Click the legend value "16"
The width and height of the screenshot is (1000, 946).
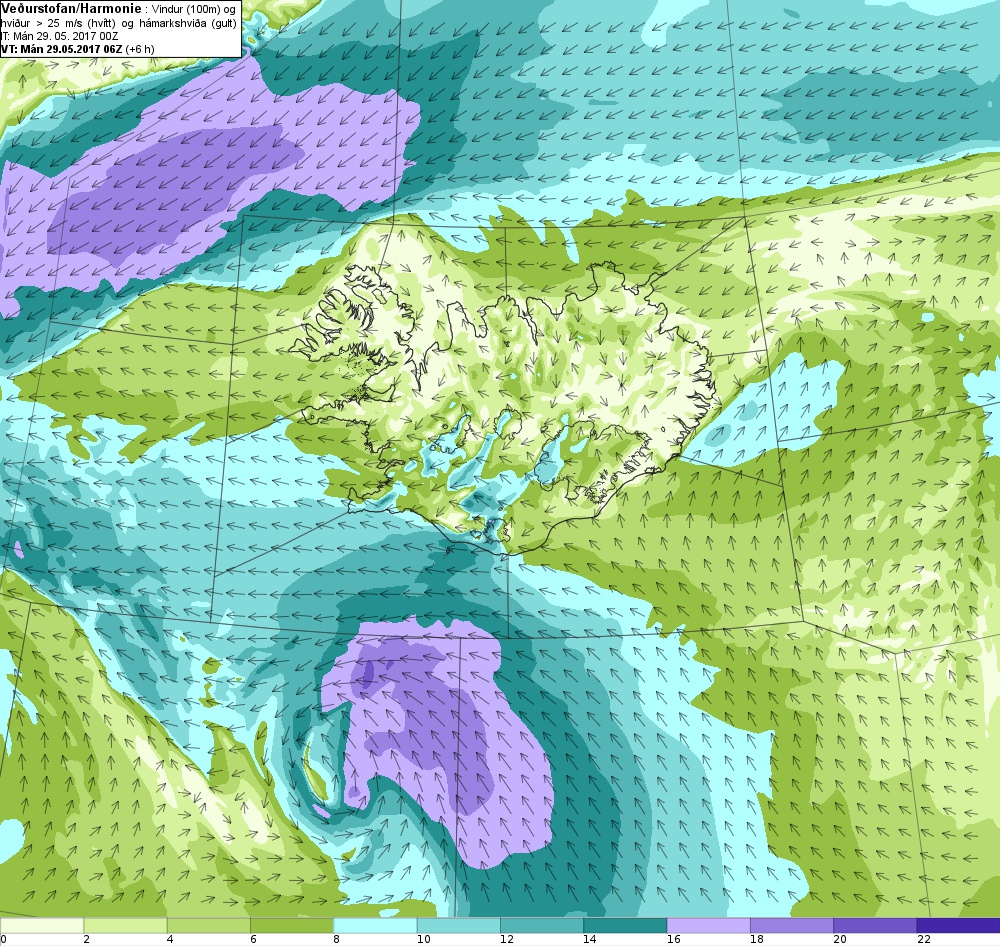[x=673, y=939]
